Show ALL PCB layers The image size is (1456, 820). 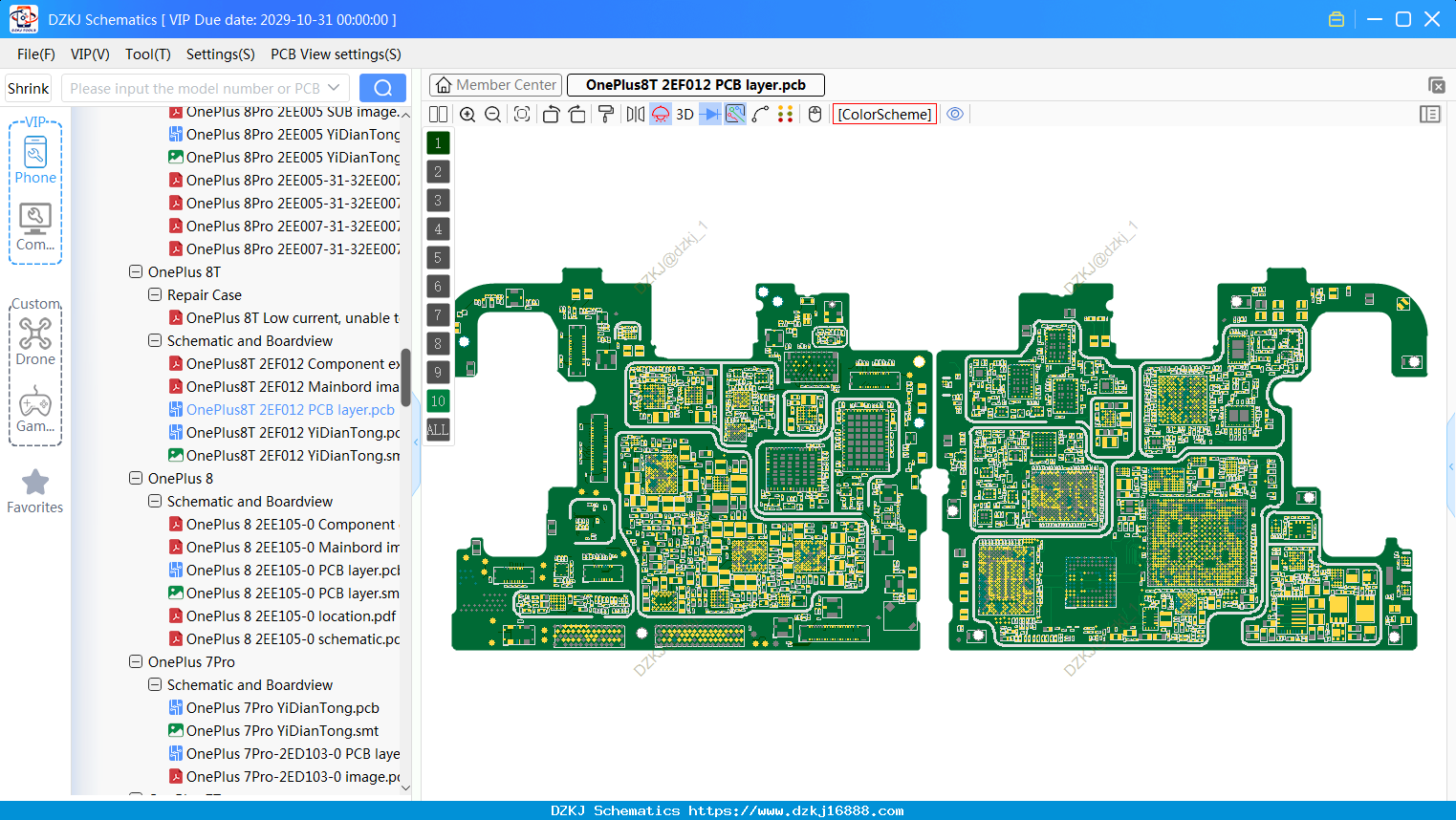pyautogui.click(x=438, y=430)
